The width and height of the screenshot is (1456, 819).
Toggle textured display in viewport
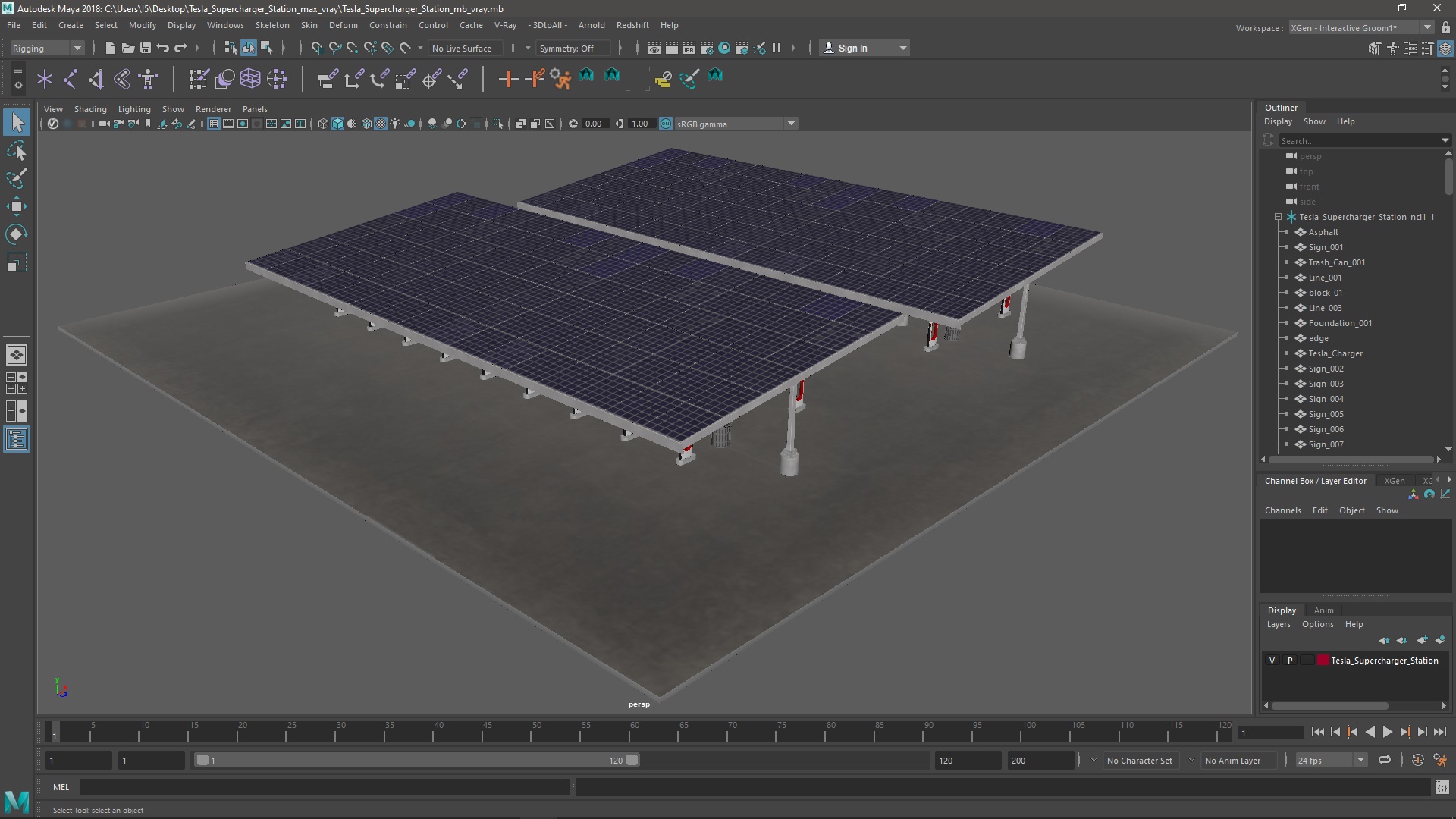point(381,124)
